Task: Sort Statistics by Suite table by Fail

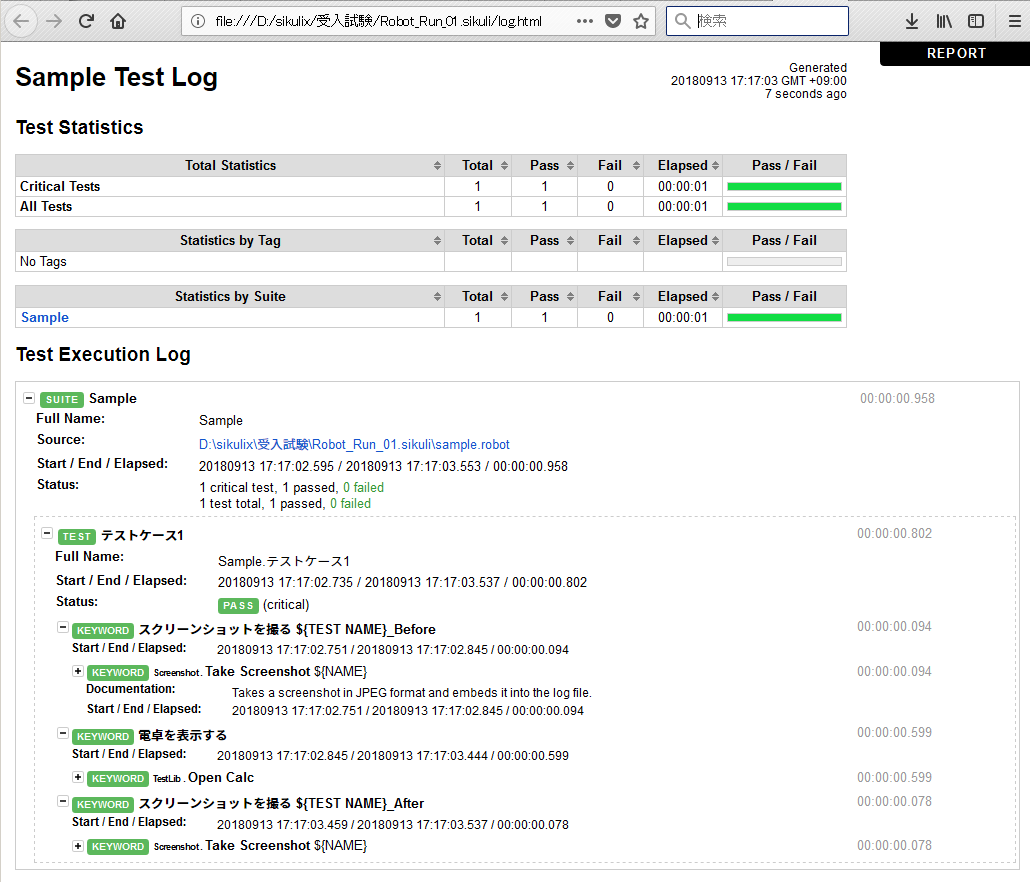Action: pos(610,296)
